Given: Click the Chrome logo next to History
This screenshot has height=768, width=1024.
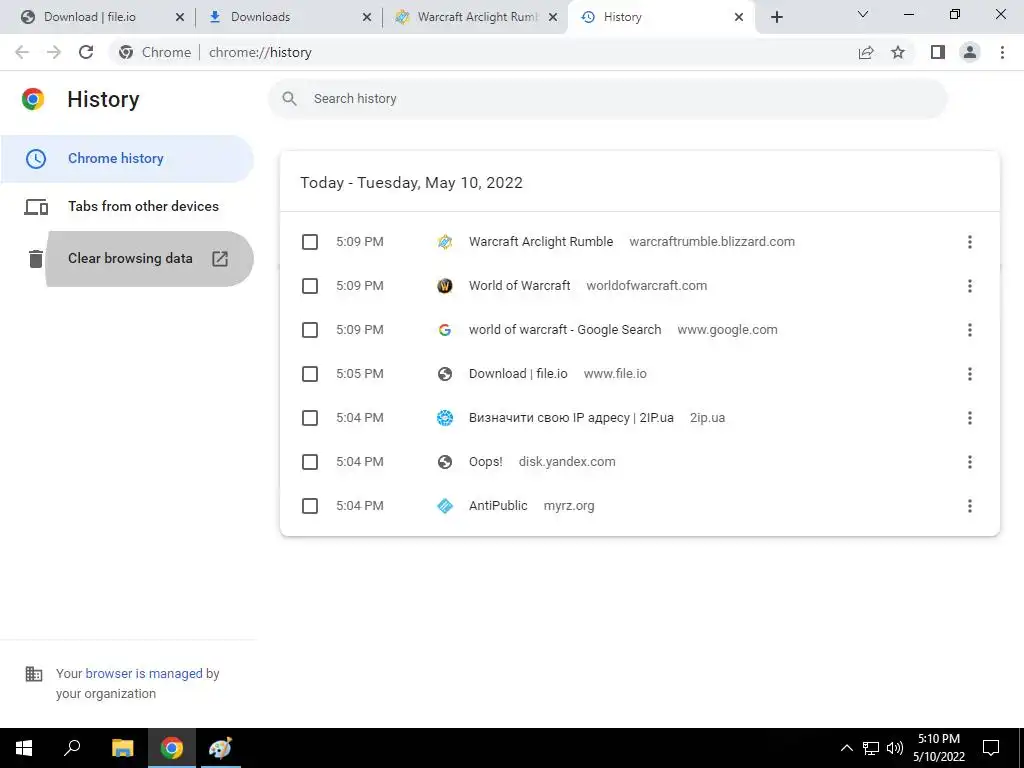Looking at the screenshot, I should tap(33, 99).
